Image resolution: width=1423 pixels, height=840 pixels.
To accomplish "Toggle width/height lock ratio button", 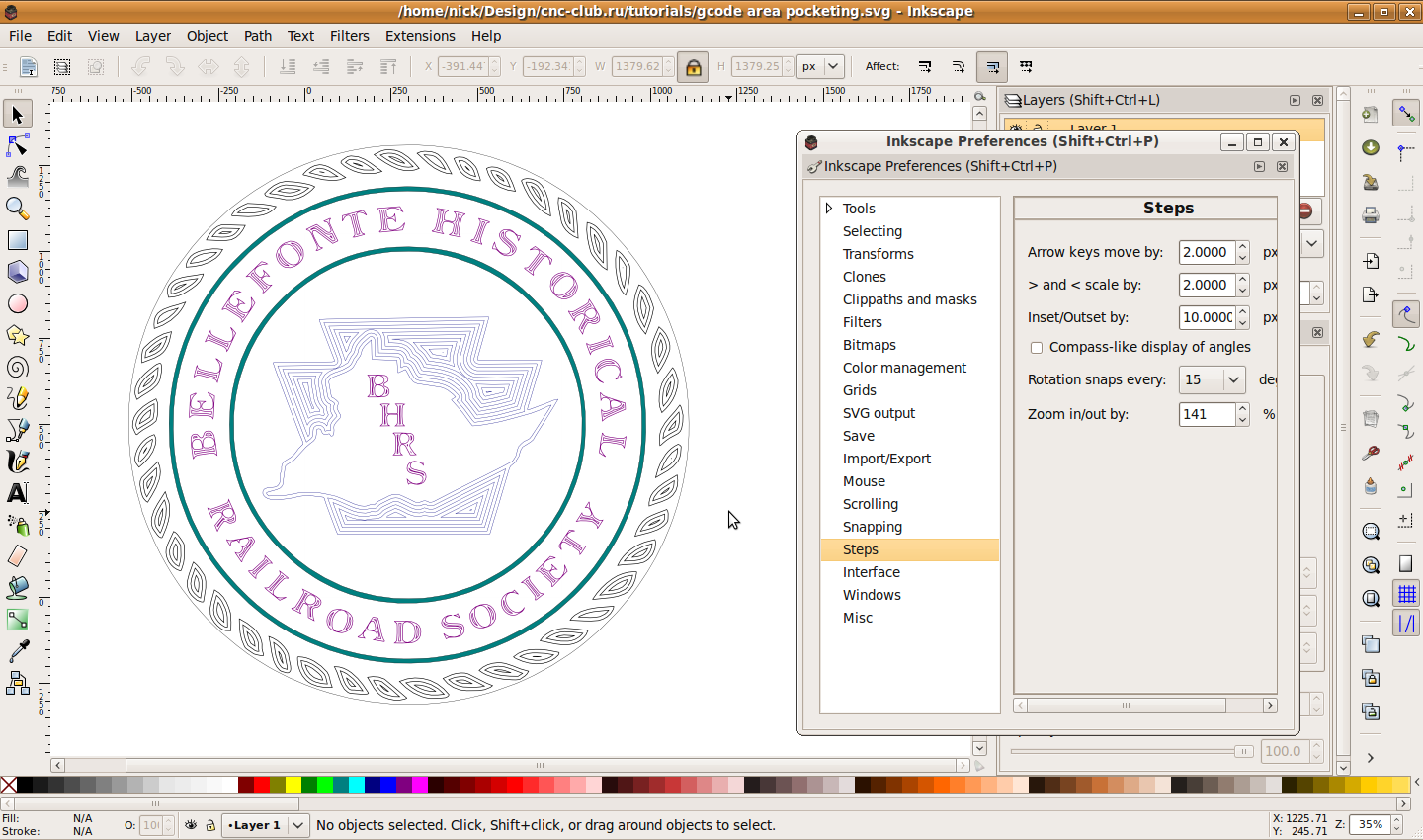I will click(693, 67).
